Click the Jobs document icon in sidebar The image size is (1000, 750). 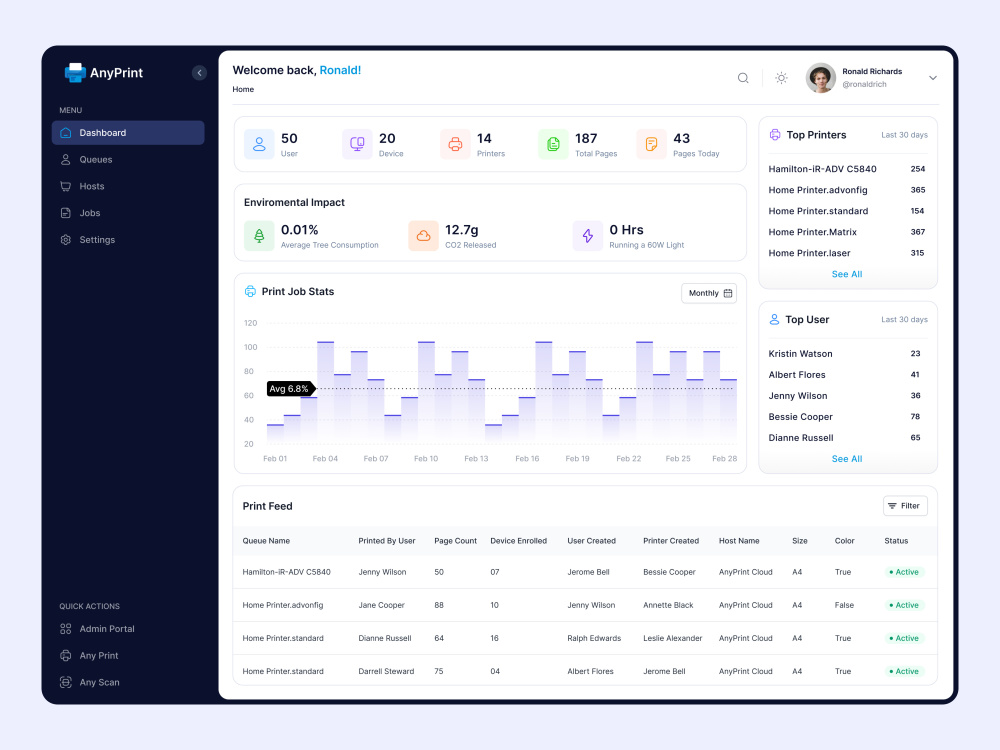(x=66, y=213)
